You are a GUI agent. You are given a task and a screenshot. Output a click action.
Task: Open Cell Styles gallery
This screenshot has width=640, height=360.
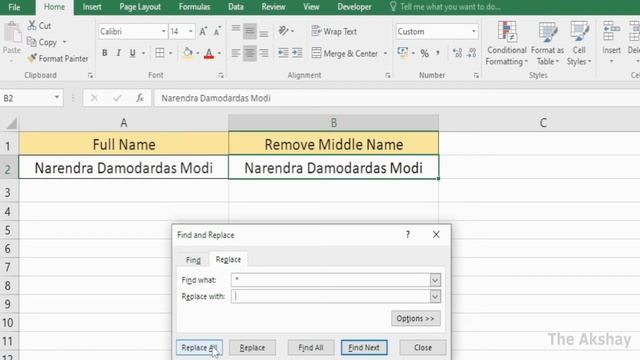coord(579,43)
